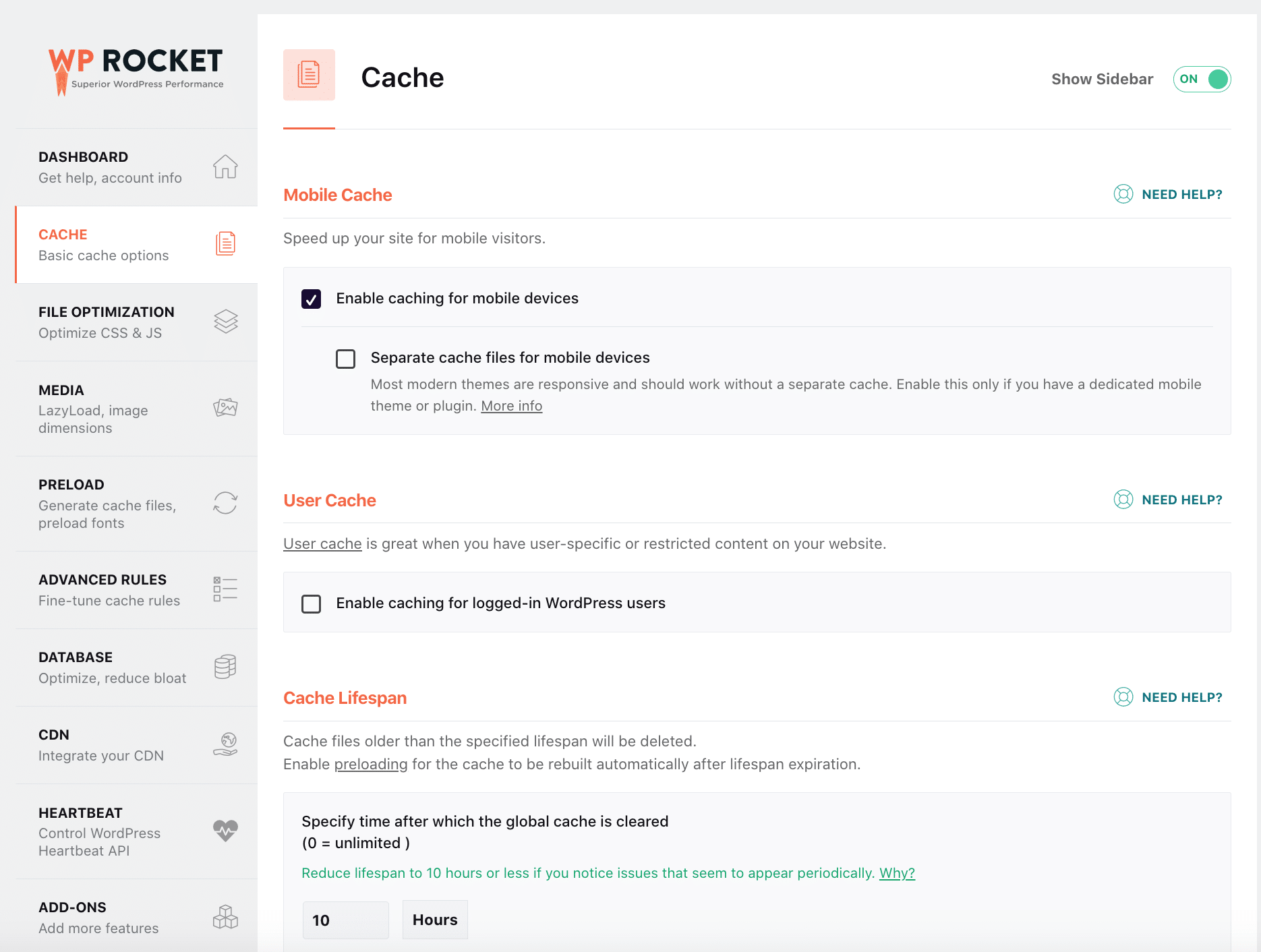Click the cache lifespan value field
This screenshot has height=952, width=1261.
coord(345,919)
